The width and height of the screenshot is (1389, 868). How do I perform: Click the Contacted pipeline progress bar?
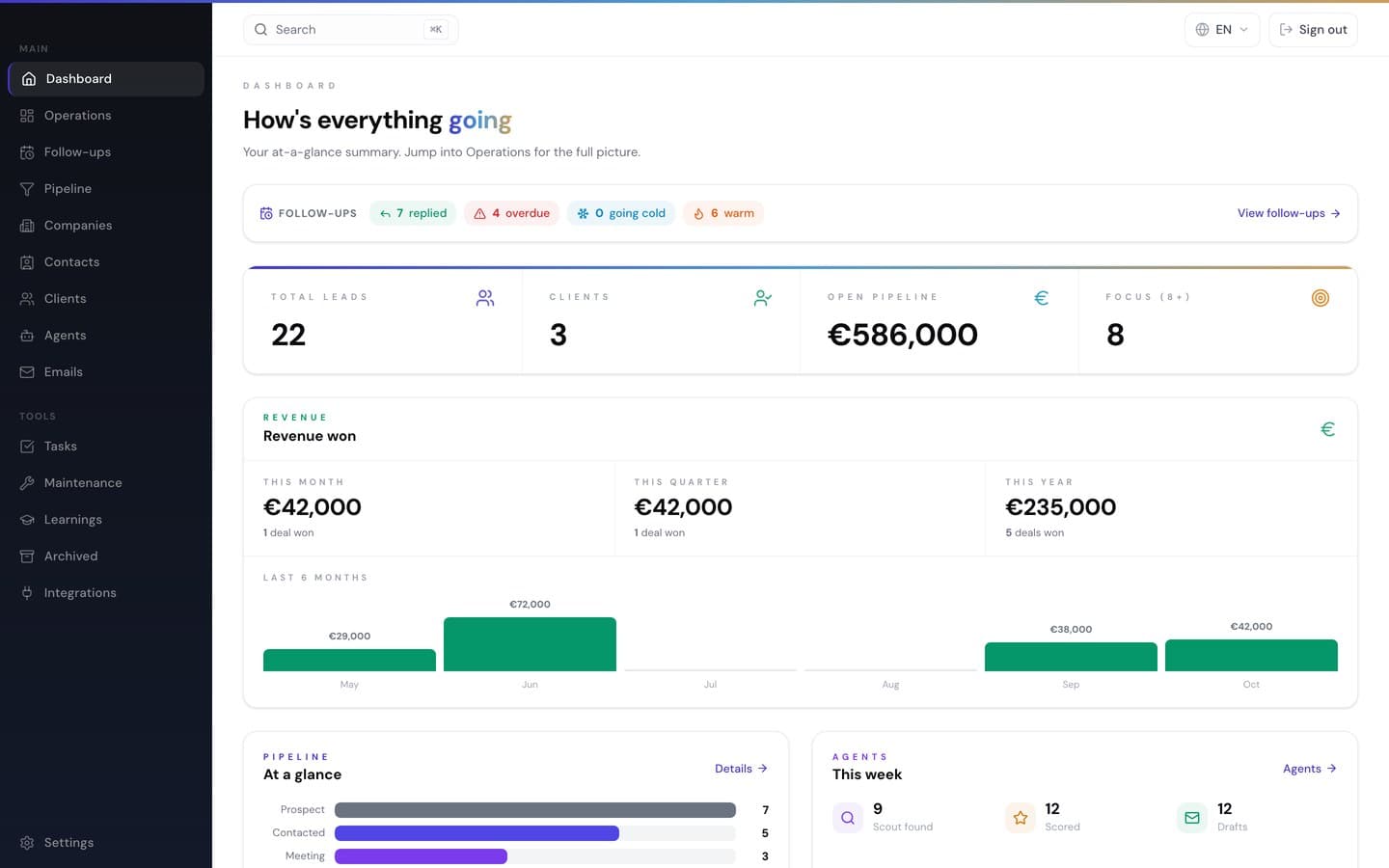tap(535, 833)
